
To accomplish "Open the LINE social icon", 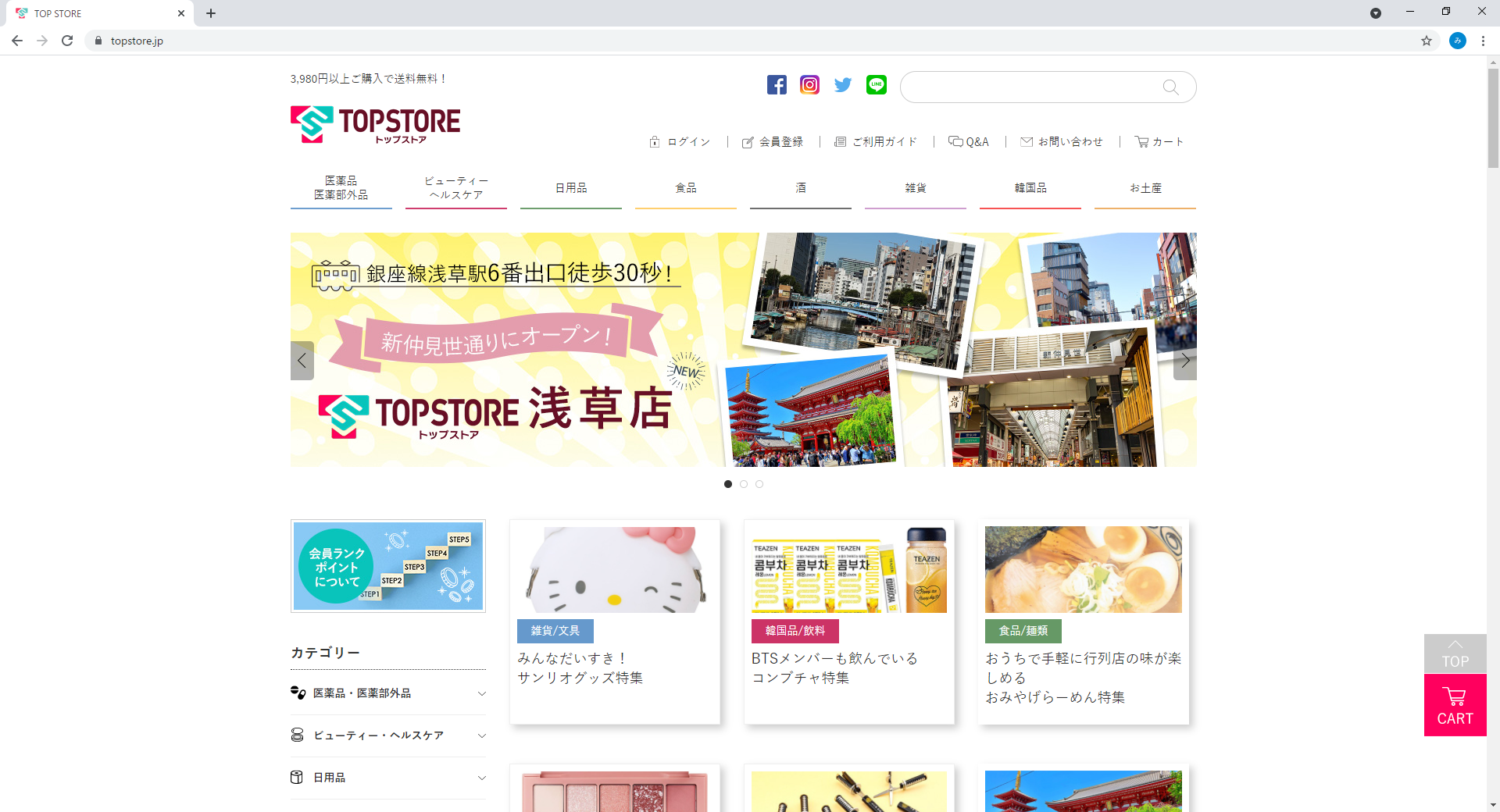I will 877,85.
